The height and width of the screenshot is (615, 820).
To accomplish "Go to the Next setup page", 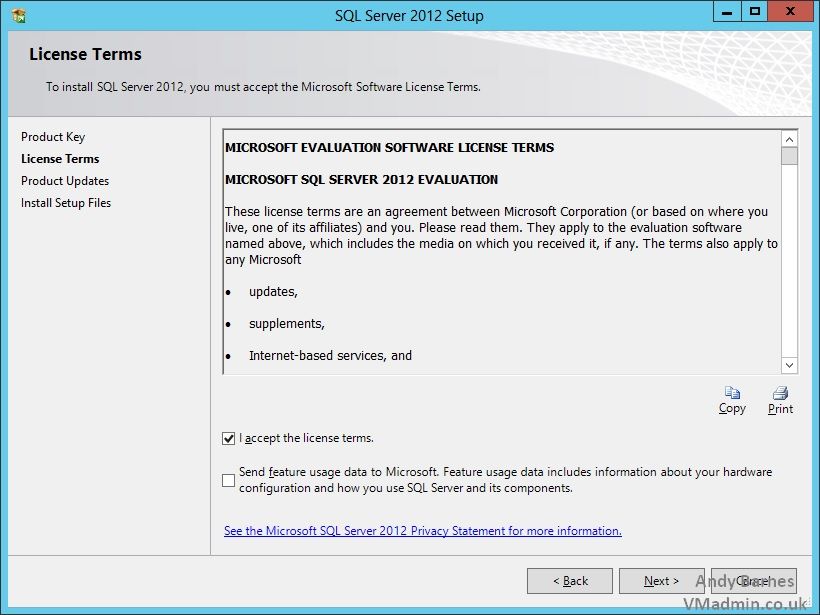I will 662,581.
